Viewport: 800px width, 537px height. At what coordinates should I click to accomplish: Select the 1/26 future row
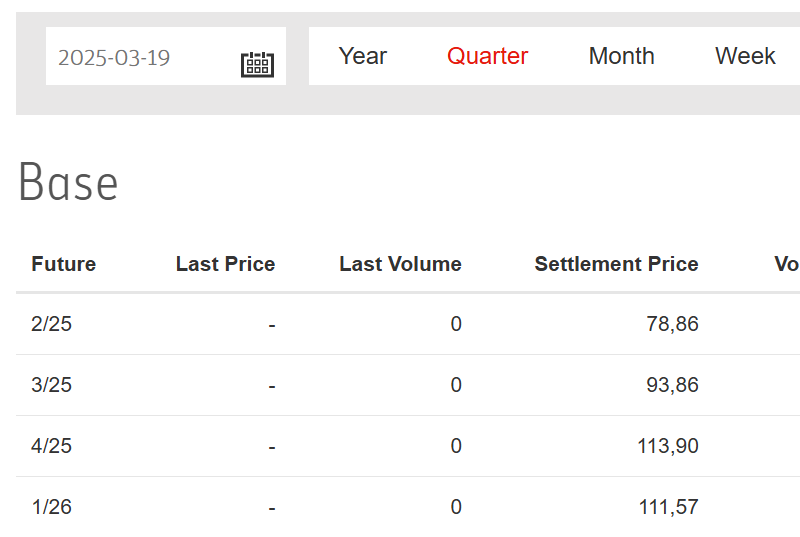[408, 507]
